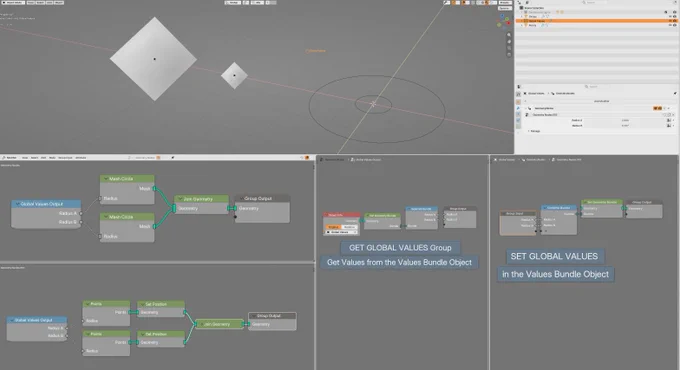This screenshot has width=680, height=370.
Task: Click the Mesh output socket of top Mesh Circle
Action: (x=155, y=189)
